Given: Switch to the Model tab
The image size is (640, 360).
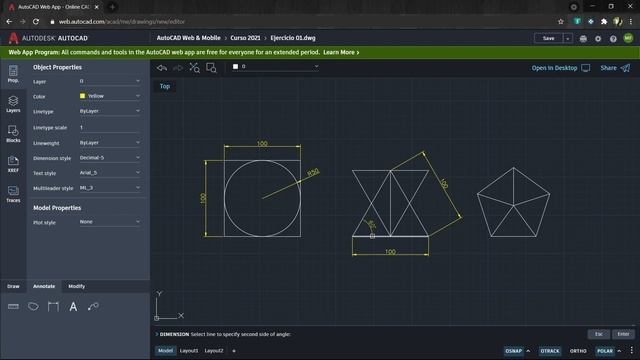Looking at the screenshot, I should pos(165,351).
